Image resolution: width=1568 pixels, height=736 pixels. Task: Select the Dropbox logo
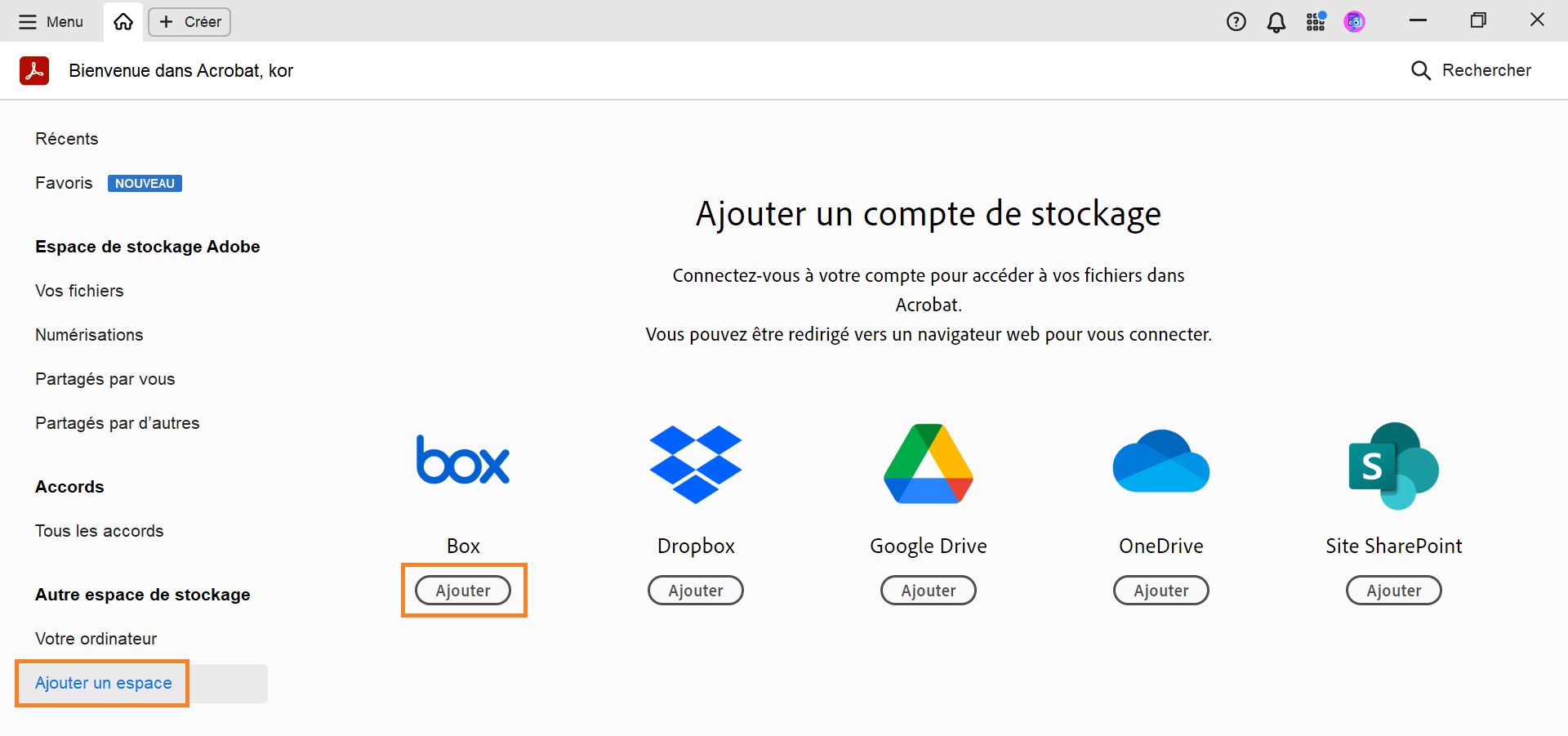click(x=695, y=464)
